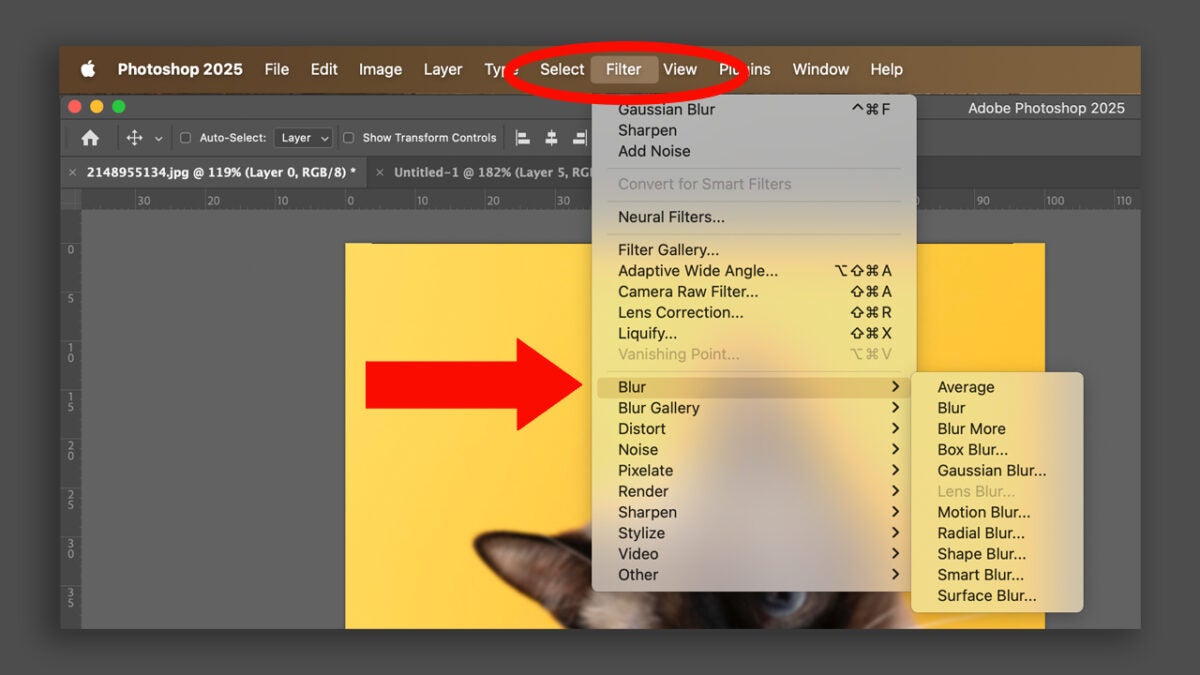Switch to the Untitled-1 document tab
Image resolution: width=1200 pixels, height=675 pixels.
coord(480,172)
